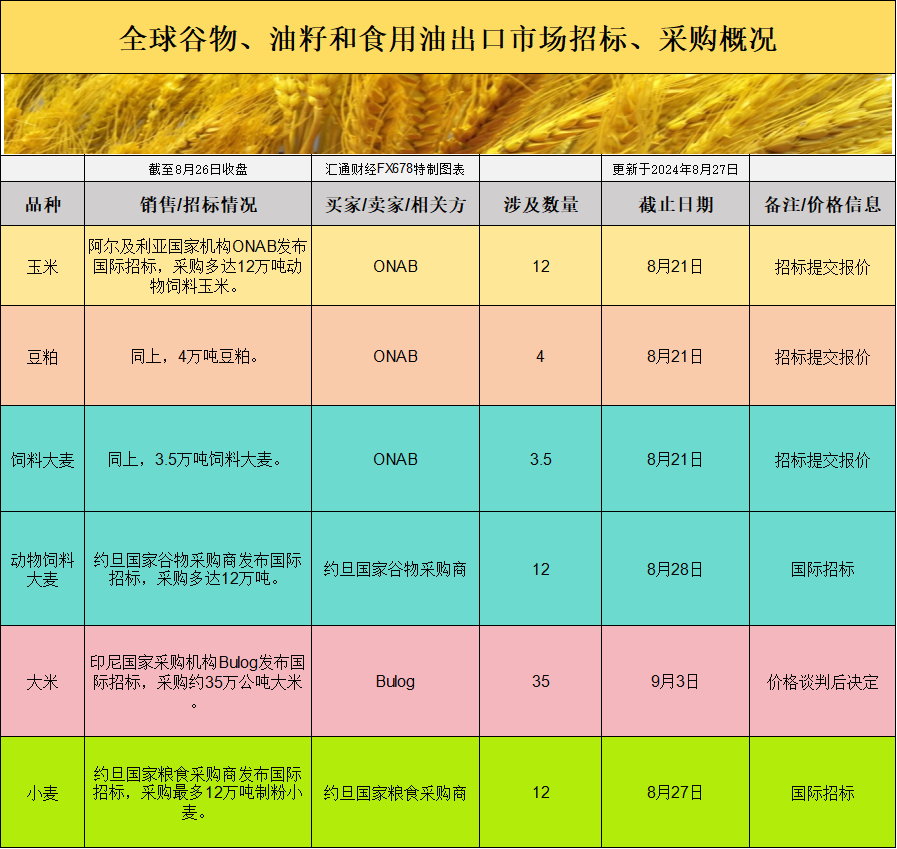This screenshot has width=897, height=849.
Task: Click 8月21日 in the 玉米 row
Action: pyautogui.click(x=675, y=266)
